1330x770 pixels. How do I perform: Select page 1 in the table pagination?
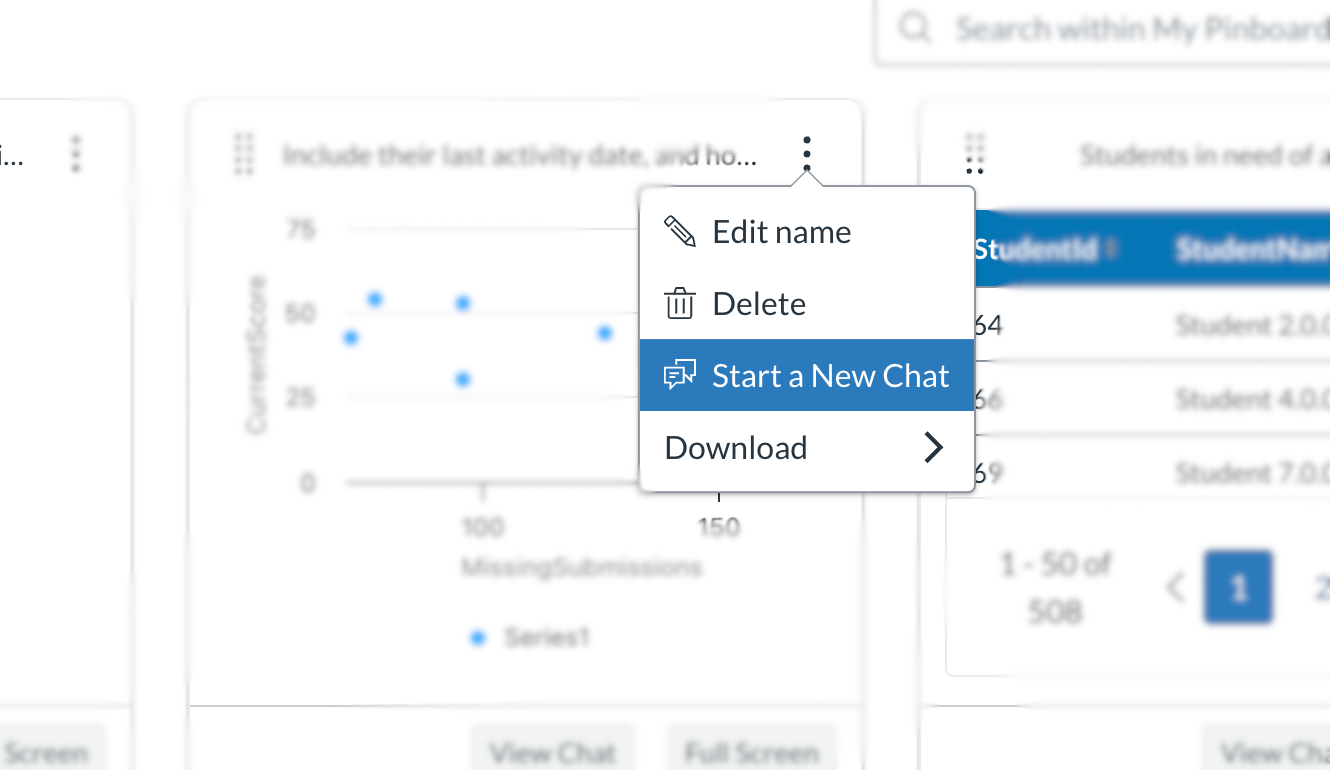(1238, 588)
